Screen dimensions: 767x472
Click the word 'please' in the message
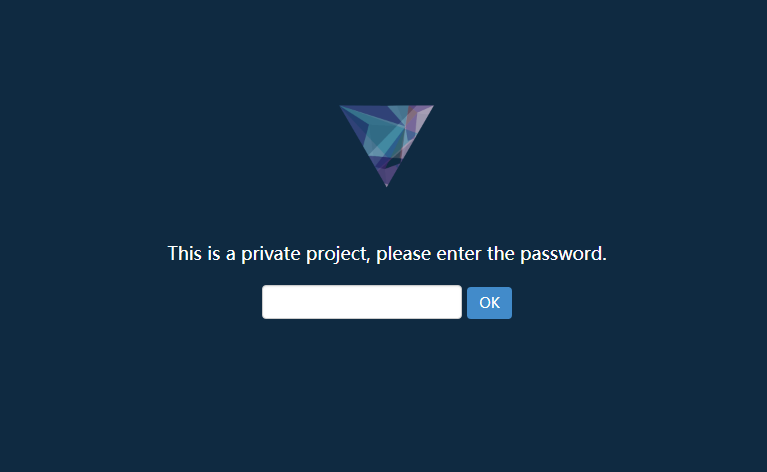(x=404, y=254)
